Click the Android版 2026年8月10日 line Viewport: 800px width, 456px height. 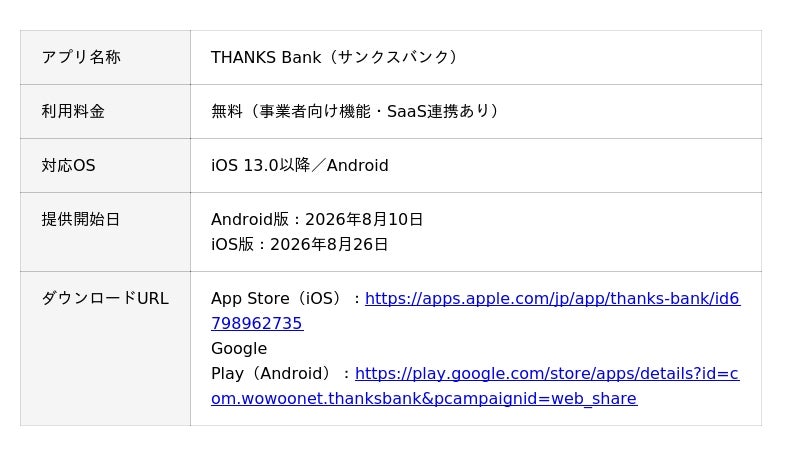click(x=317, y=219)
